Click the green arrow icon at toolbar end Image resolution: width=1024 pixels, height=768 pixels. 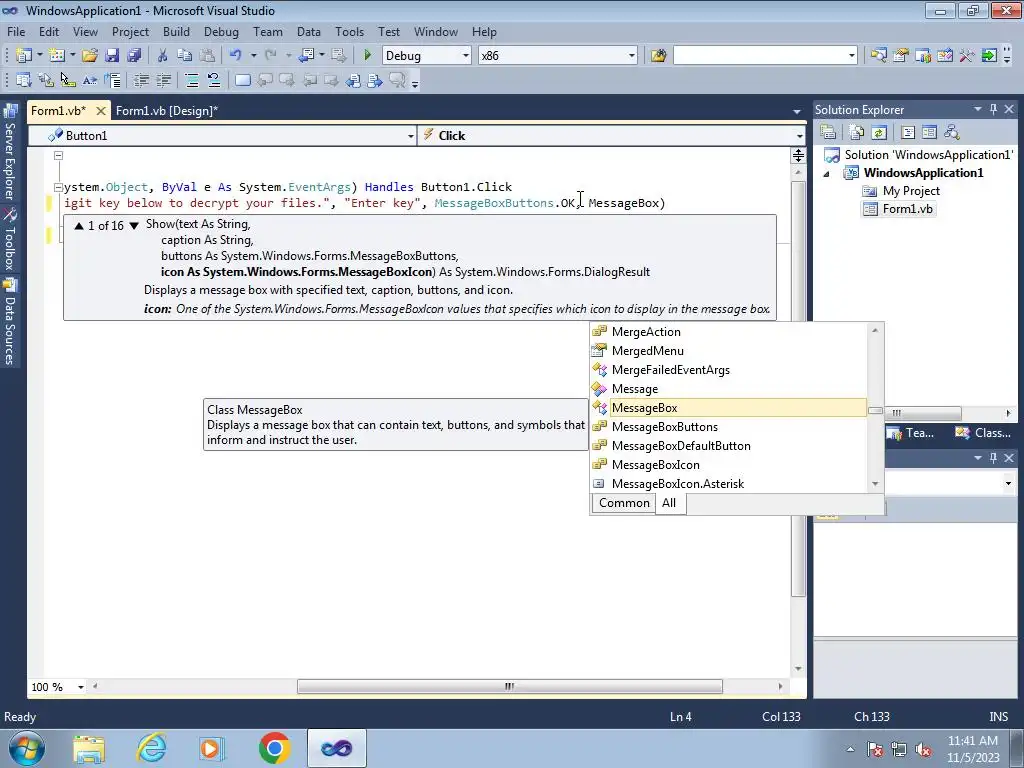tap(989, 56)
